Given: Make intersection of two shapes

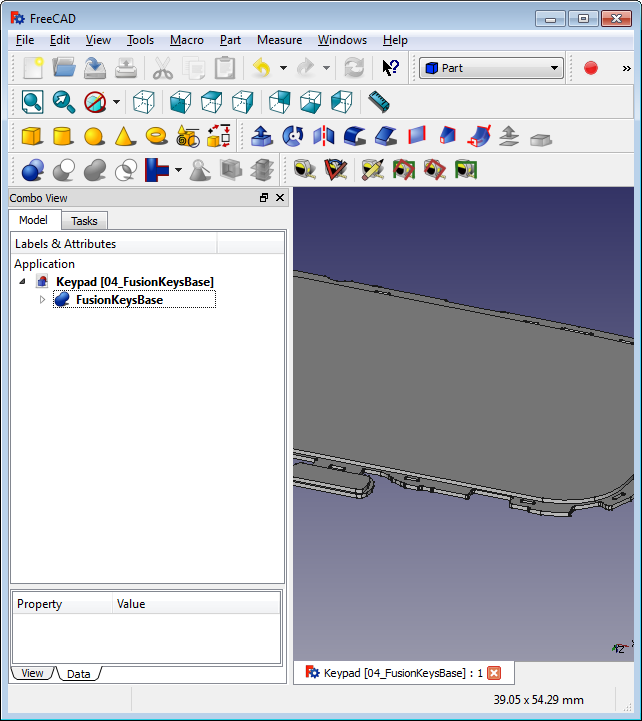Looking at the screenshot, I should 126,170.
